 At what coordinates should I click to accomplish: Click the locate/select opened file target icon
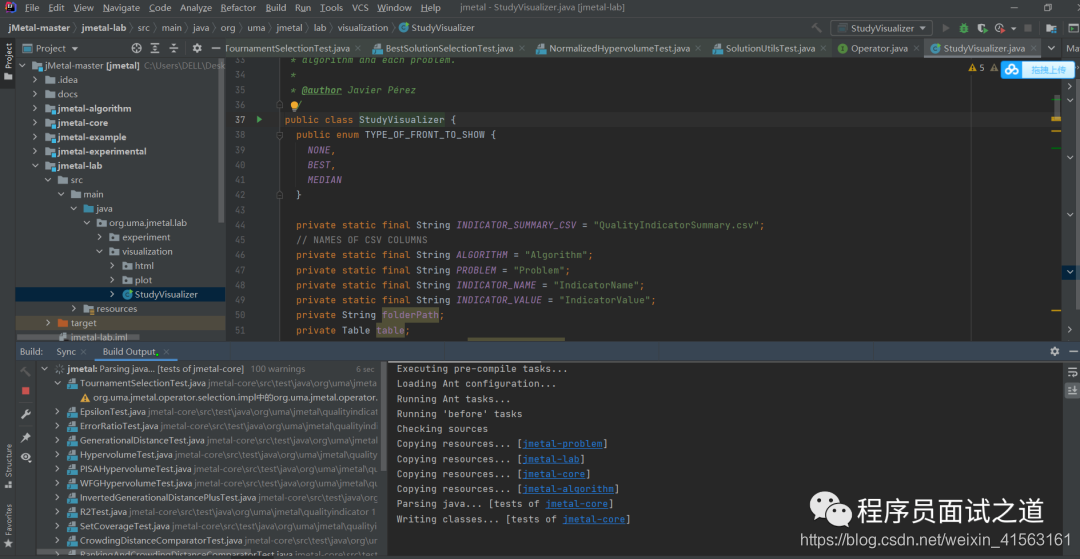(x=136, y=48)
